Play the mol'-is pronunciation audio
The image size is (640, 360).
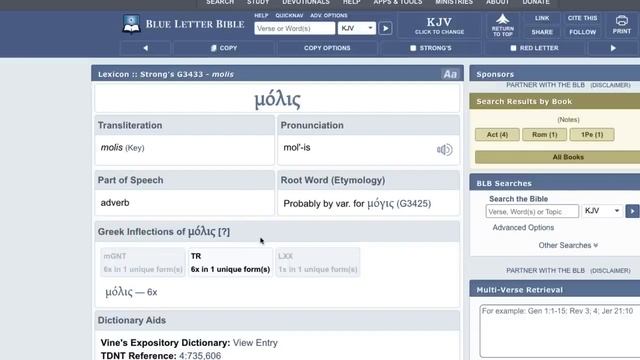pyautogui.click(x=444, y=150)
